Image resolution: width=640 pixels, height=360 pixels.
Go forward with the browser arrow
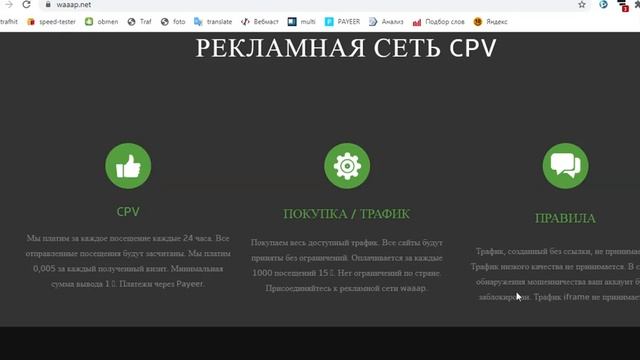pos(9,4)
